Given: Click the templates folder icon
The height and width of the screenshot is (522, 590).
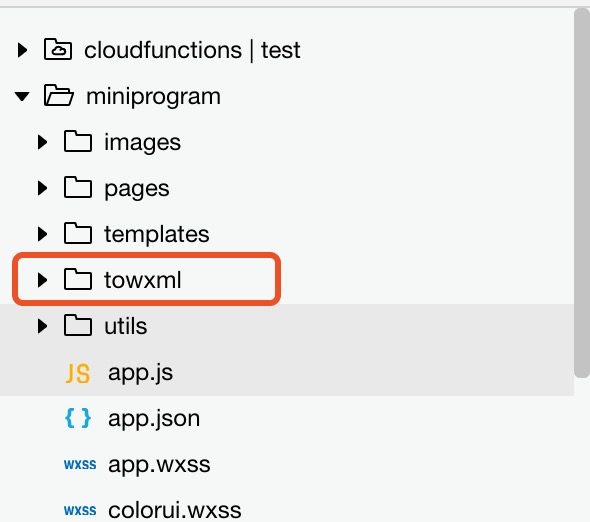Looking at the screenshot, I should (x=78, y=233).
